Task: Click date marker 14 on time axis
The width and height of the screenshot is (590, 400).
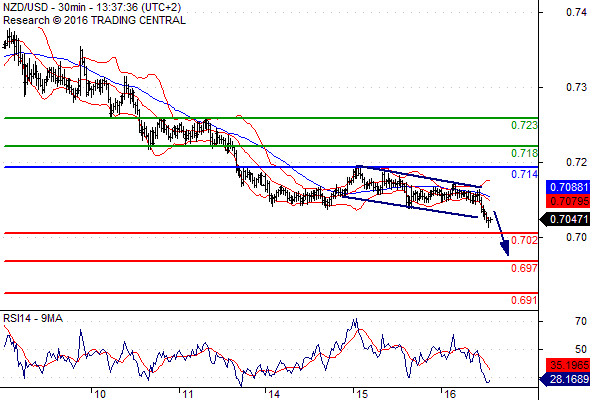Action: click(274, 394)
